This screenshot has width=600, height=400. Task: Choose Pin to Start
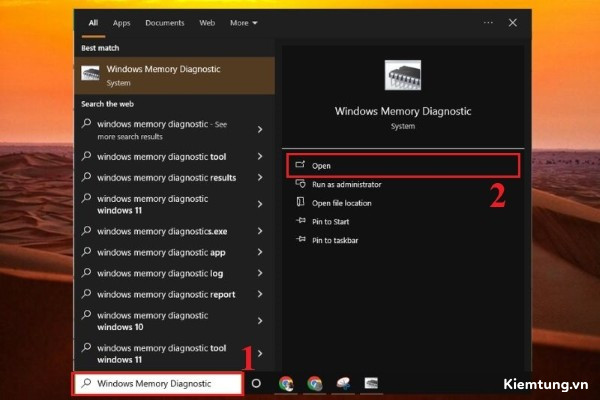click(x=330, y=222)
